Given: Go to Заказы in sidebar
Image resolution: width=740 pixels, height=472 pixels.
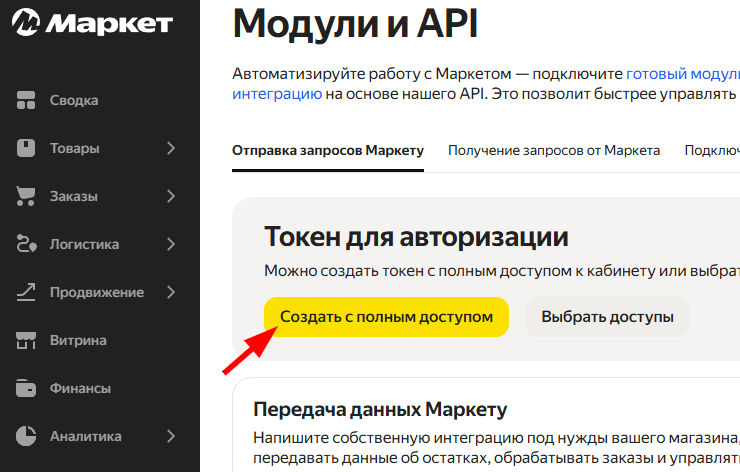Looking at the screenshot, I should pos(74,196).
